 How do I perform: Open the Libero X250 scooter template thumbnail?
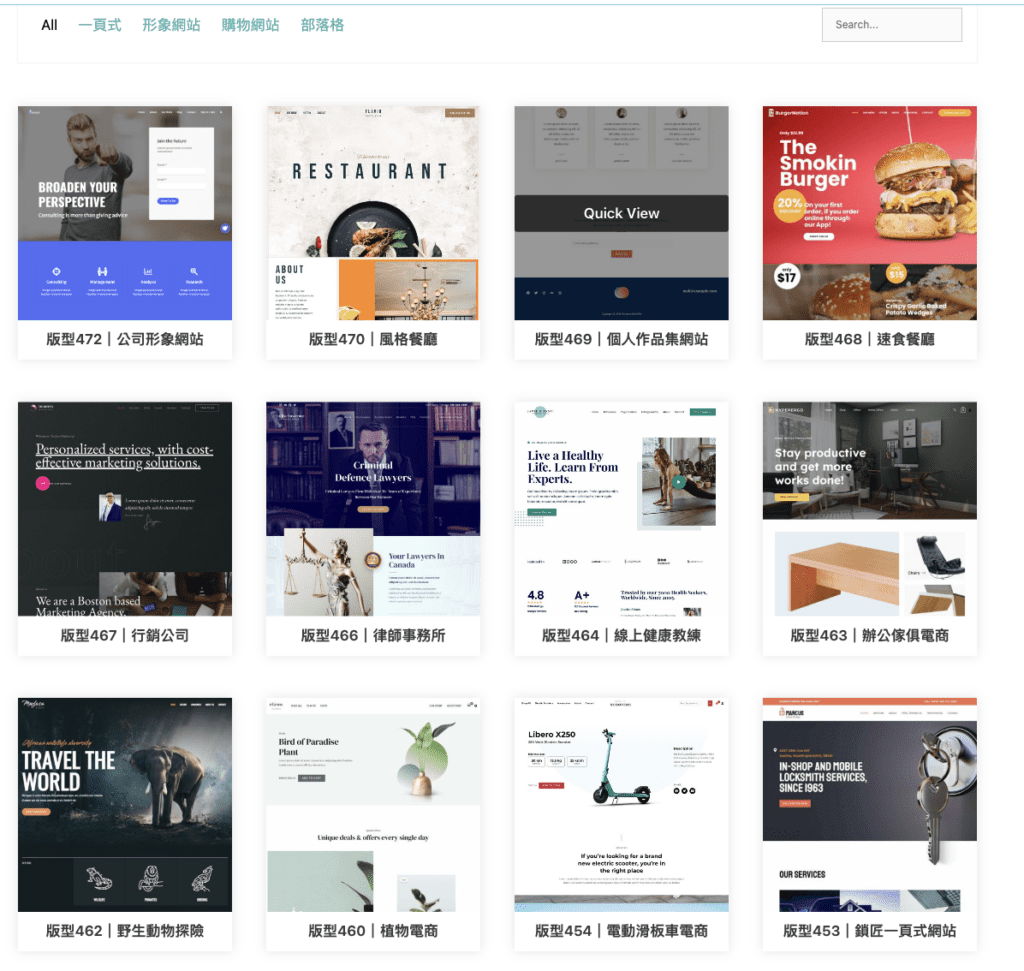click(x=621, y=805)
